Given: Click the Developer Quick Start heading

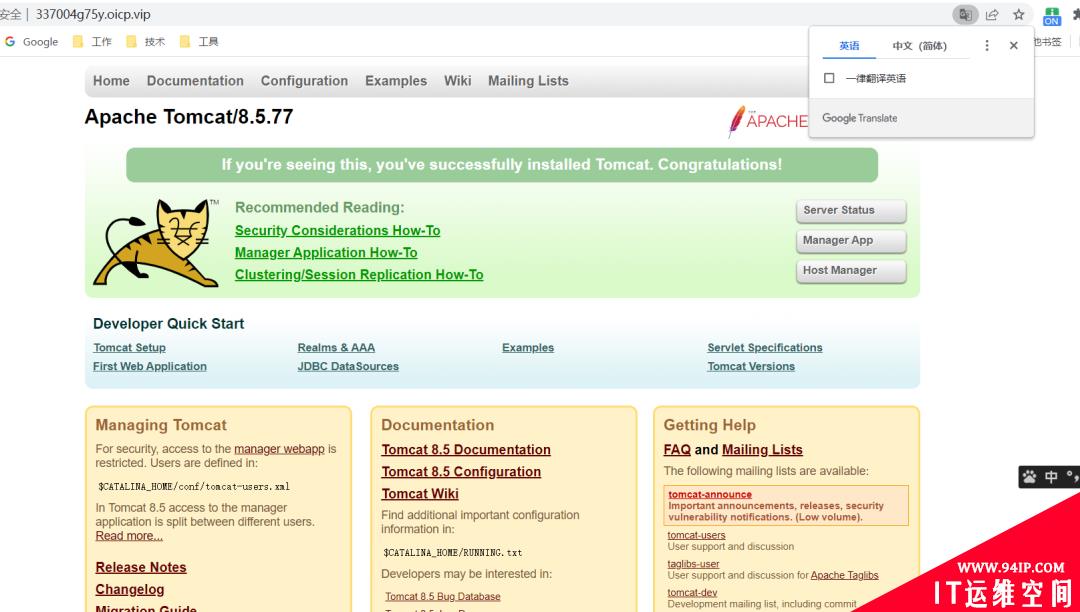Looking at the screenshot, I should (168, 324).
